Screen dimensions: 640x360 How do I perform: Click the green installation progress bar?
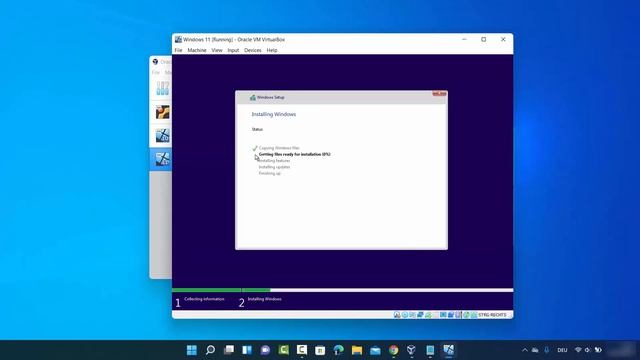click(x=221, y=290)
